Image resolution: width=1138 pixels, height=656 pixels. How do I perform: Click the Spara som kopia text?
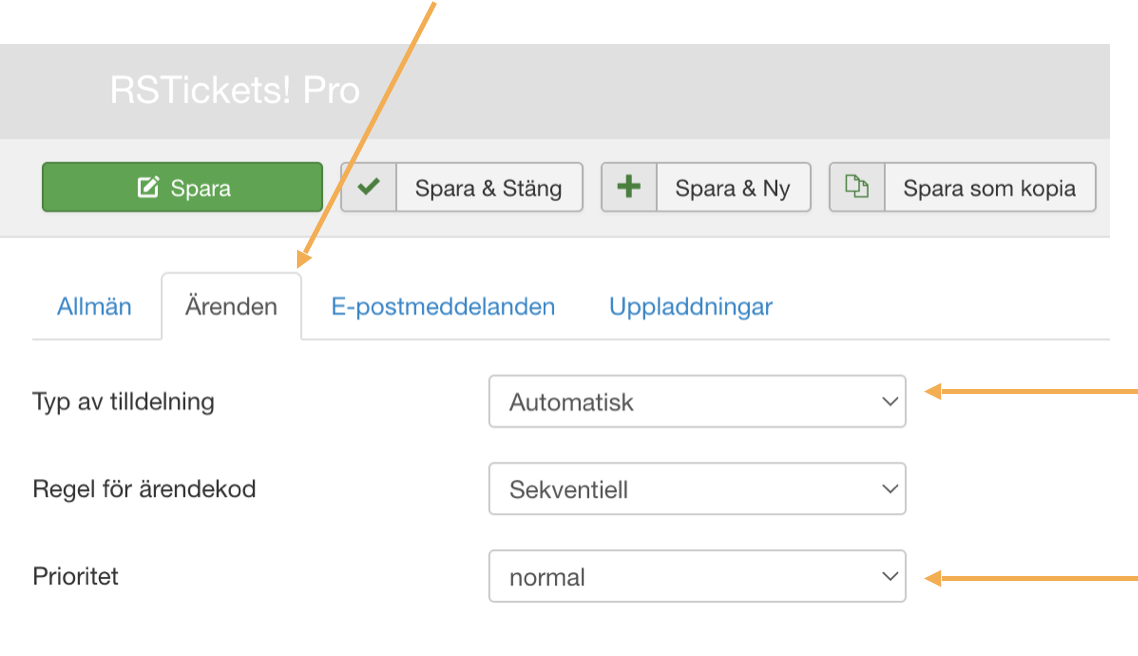tap(989, 188)
